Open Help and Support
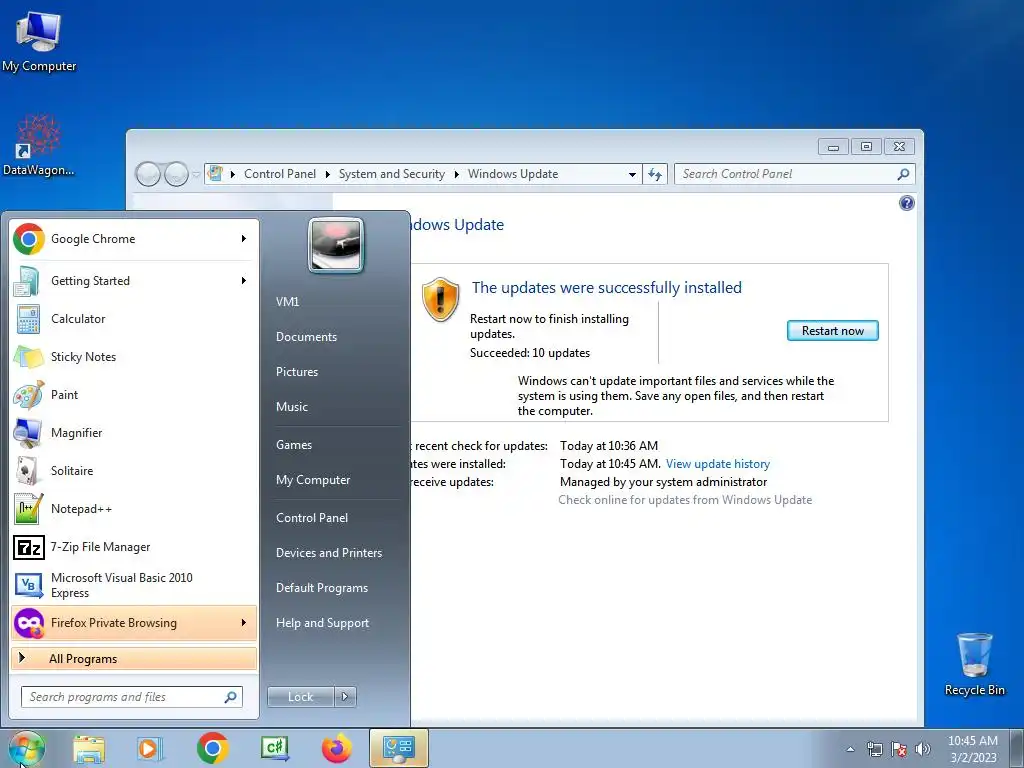 [x=323, y=623]
